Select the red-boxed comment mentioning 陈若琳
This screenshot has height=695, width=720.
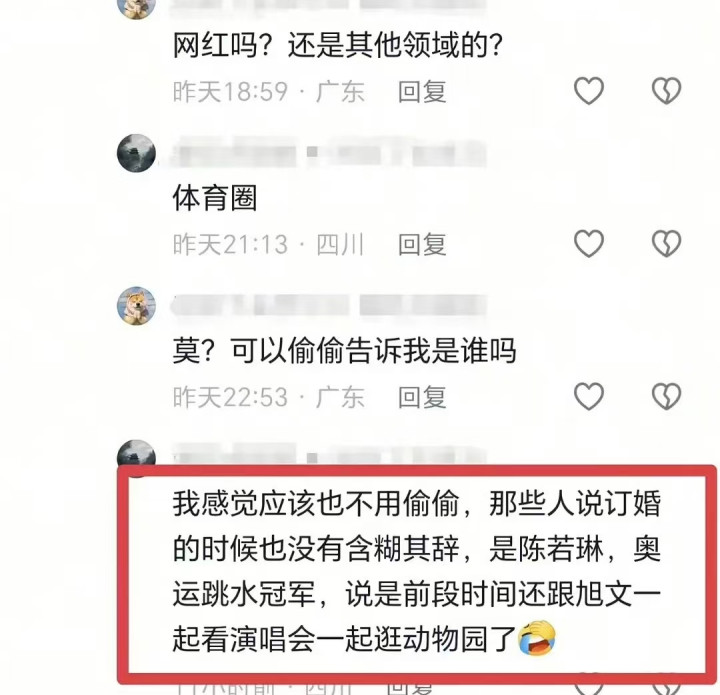(416, 571)
